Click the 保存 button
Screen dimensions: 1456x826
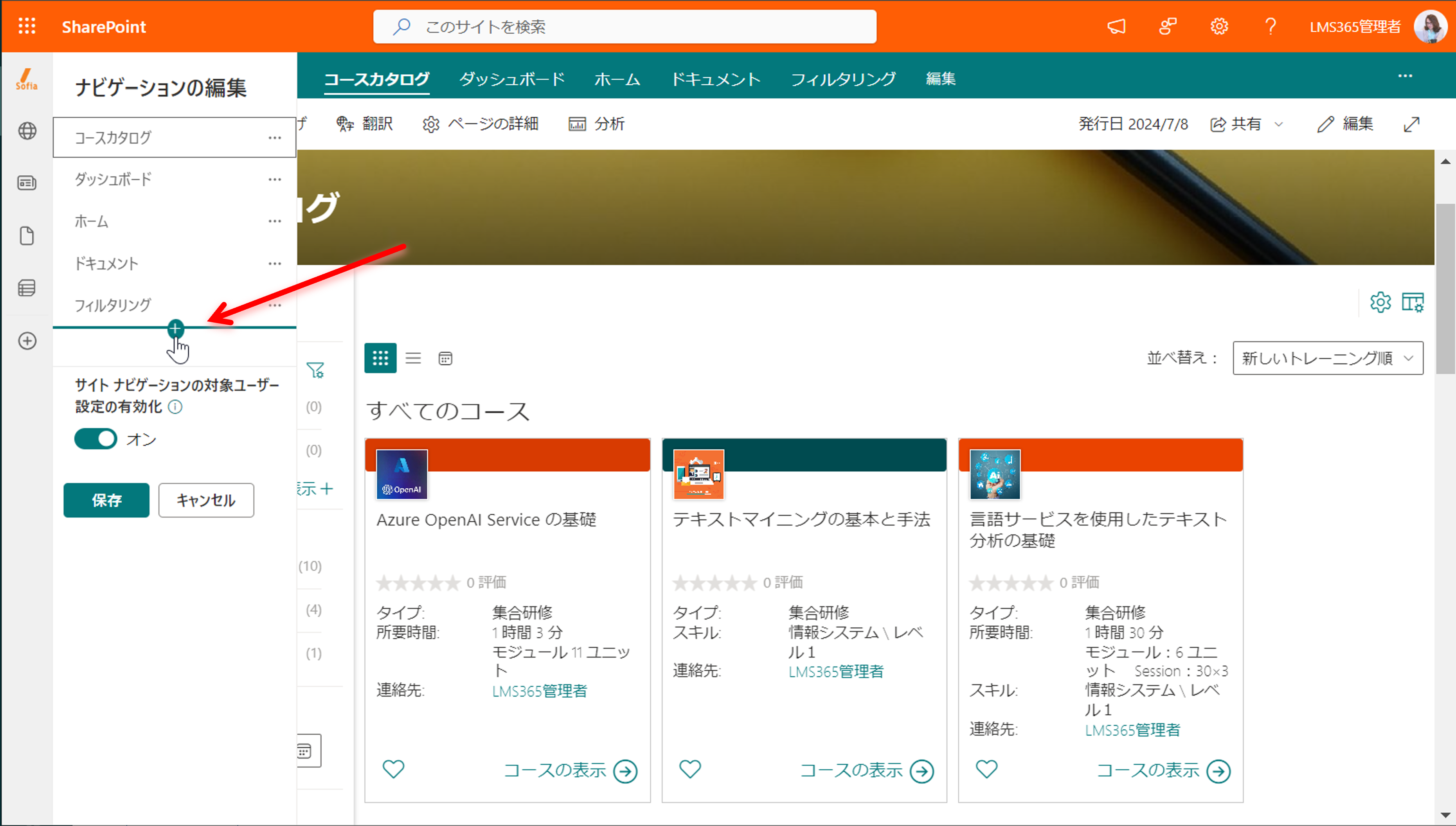[x=107, y=500]
